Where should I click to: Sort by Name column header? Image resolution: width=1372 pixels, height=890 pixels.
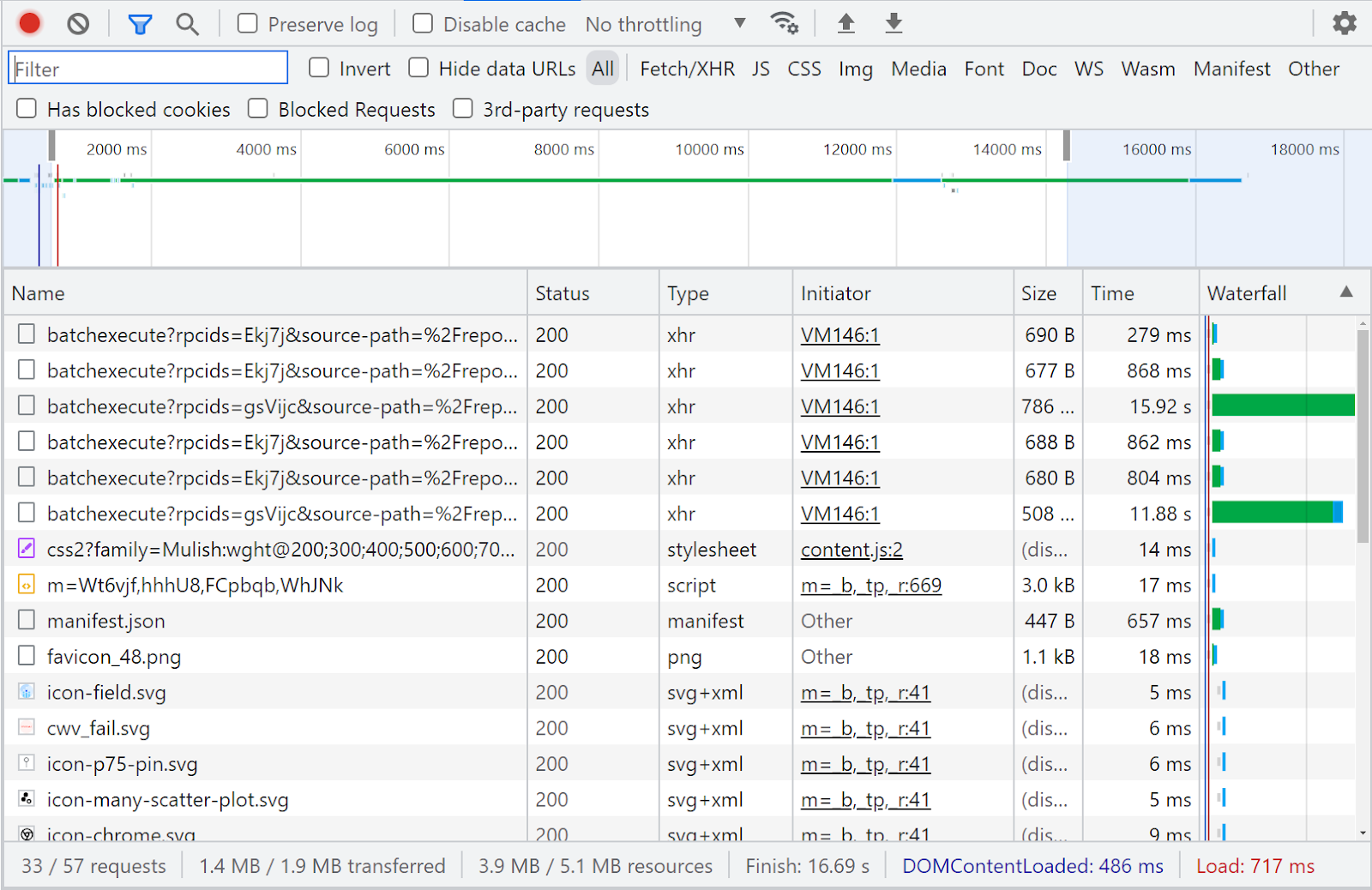pos(265,293)
